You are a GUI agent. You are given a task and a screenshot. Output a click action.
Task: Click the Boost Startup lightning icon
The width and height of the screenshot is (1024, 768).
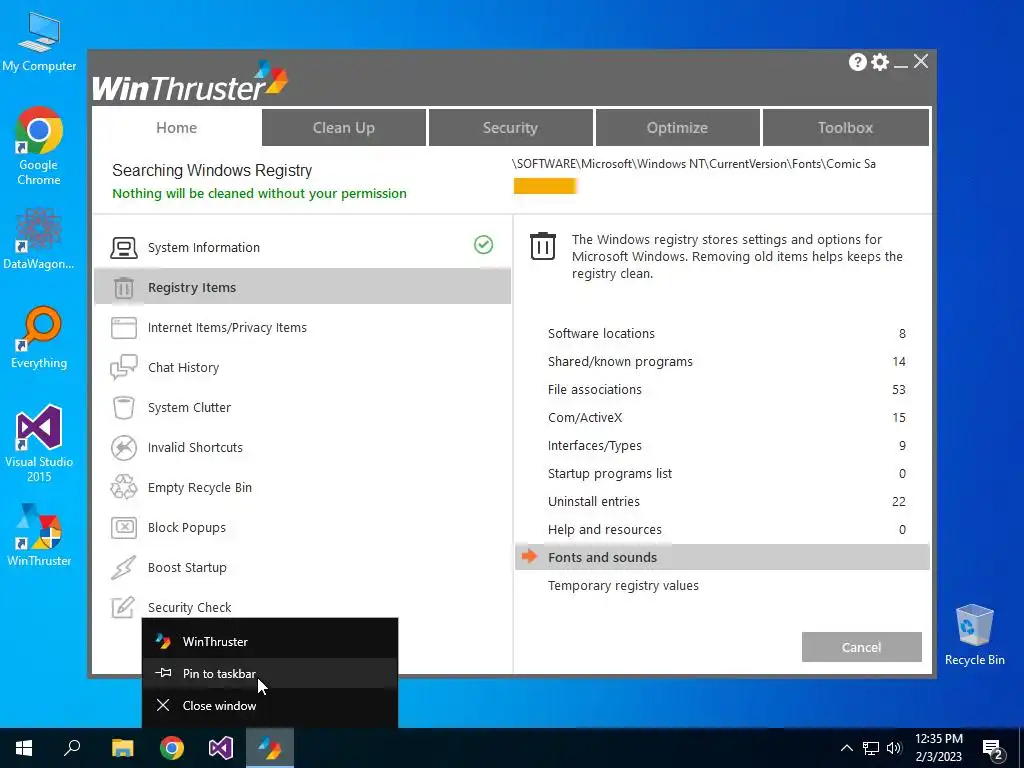pyautogui.click(x=123, y=568)
